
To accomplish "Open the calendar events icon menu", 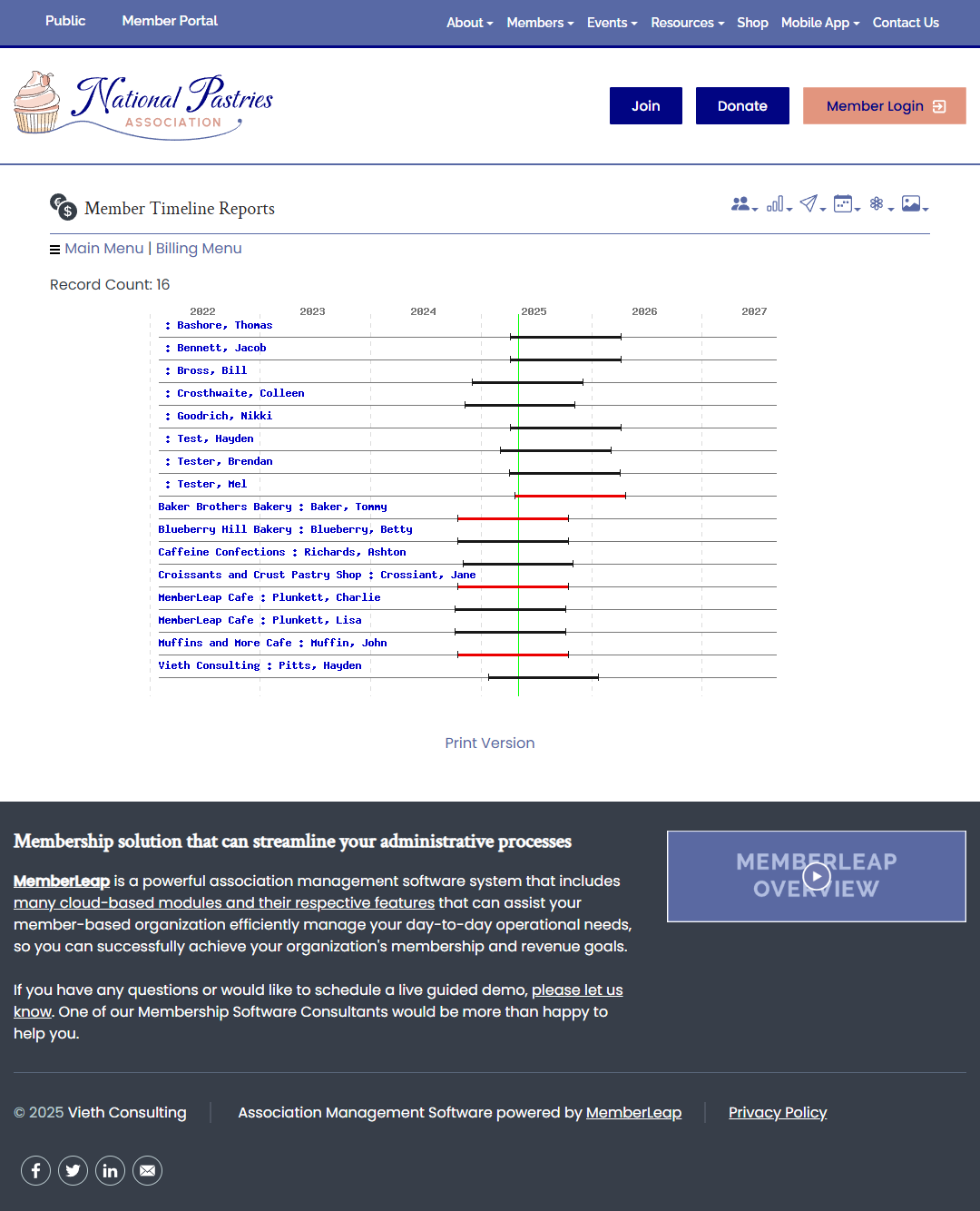I will 846,204.
